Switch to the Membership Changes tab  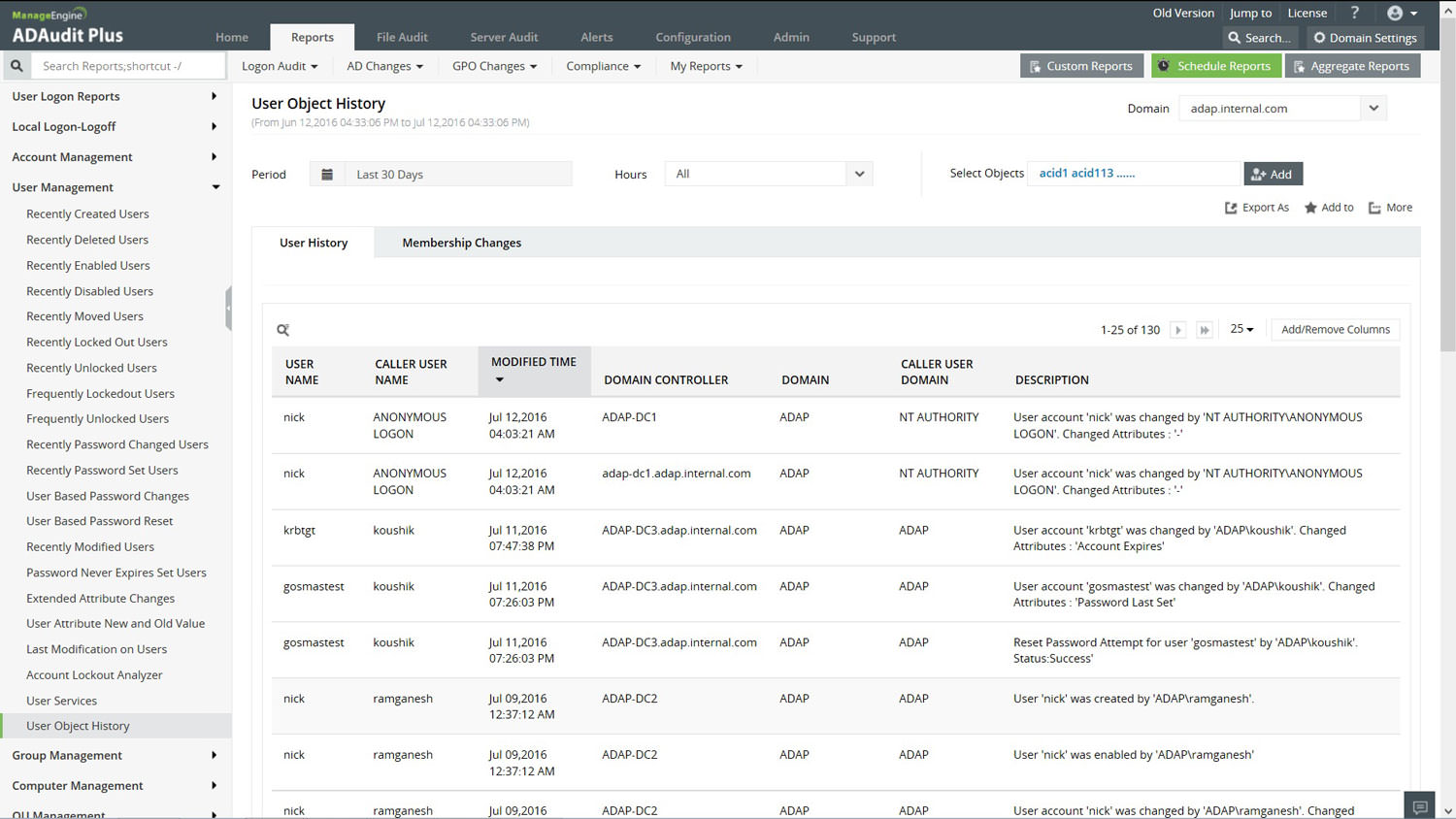click(x=461, y=243)
